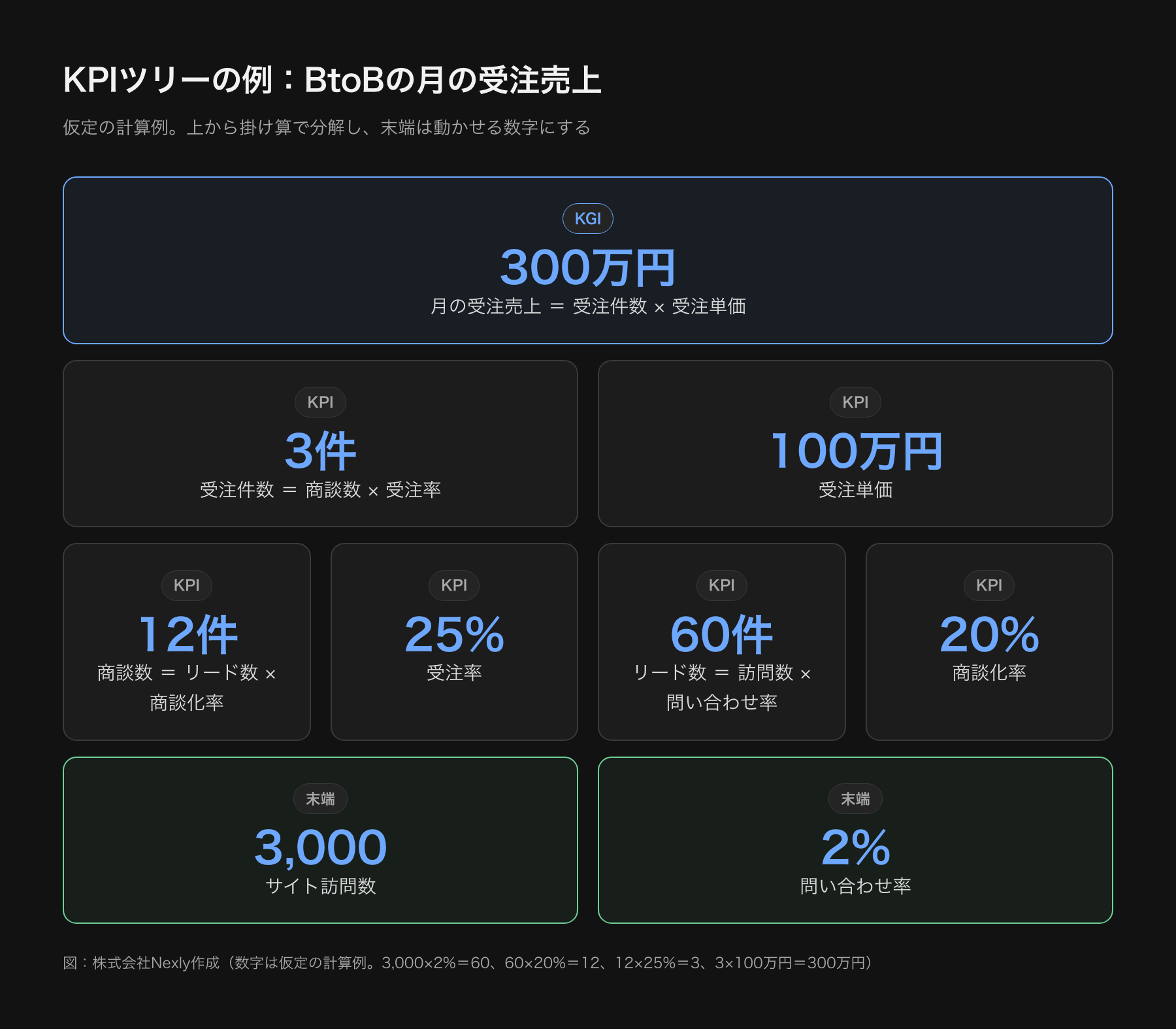Click the formula '月の受注売上 ＝ 受注件数 × 受注単価'
Viewport: 1176px width, 1029px height.
tap(588, 306)
